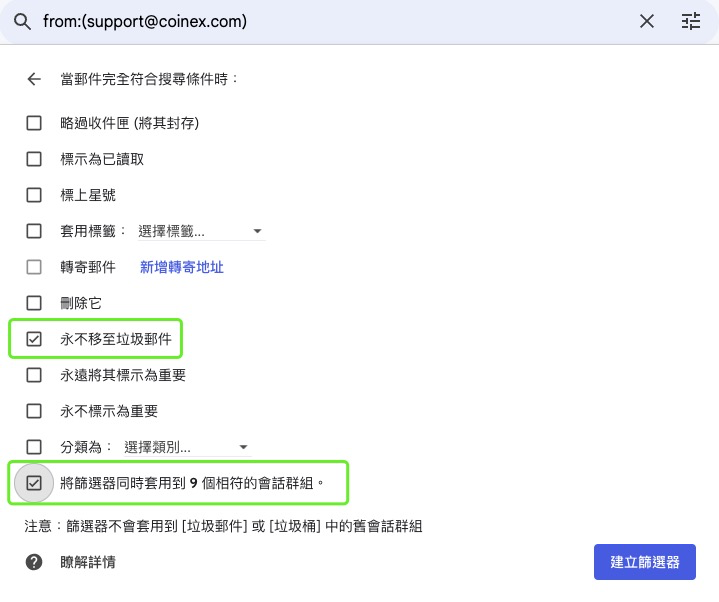Click the help question mark icon
Viewport: 719px width, 602px height.
[x=34, y=562]
